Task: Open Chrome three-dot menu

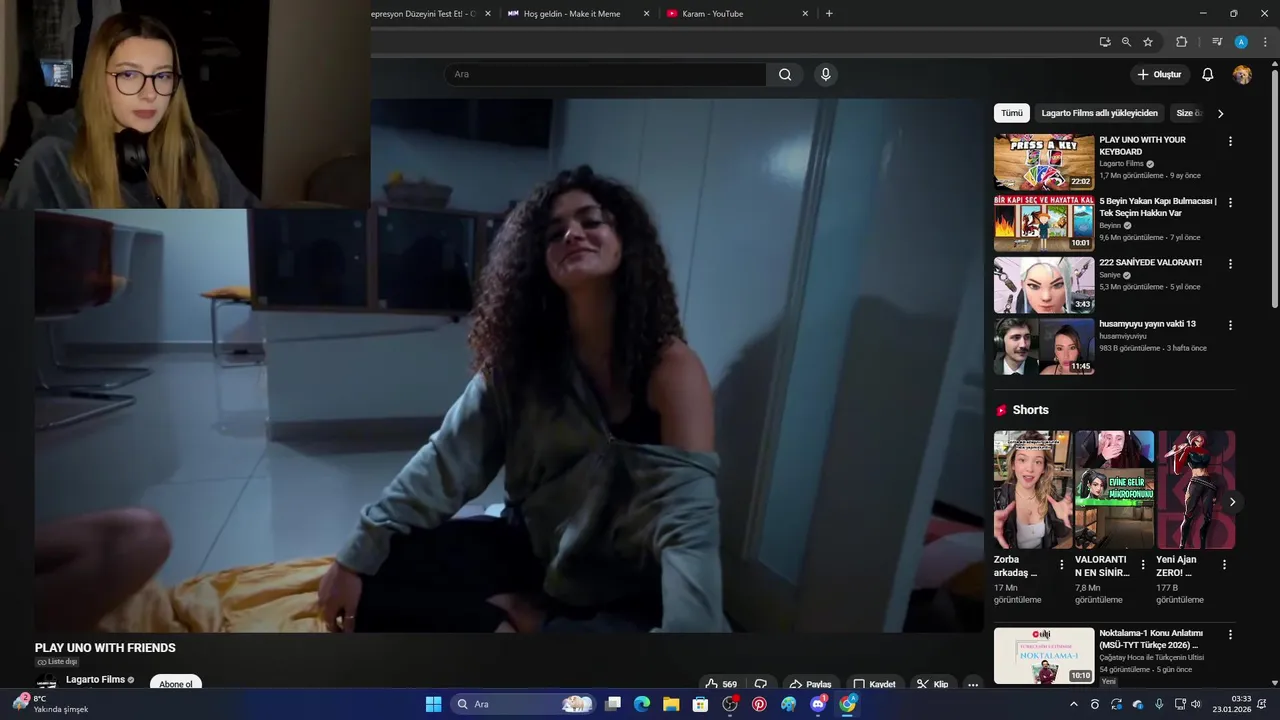Action: point(1265,42)
